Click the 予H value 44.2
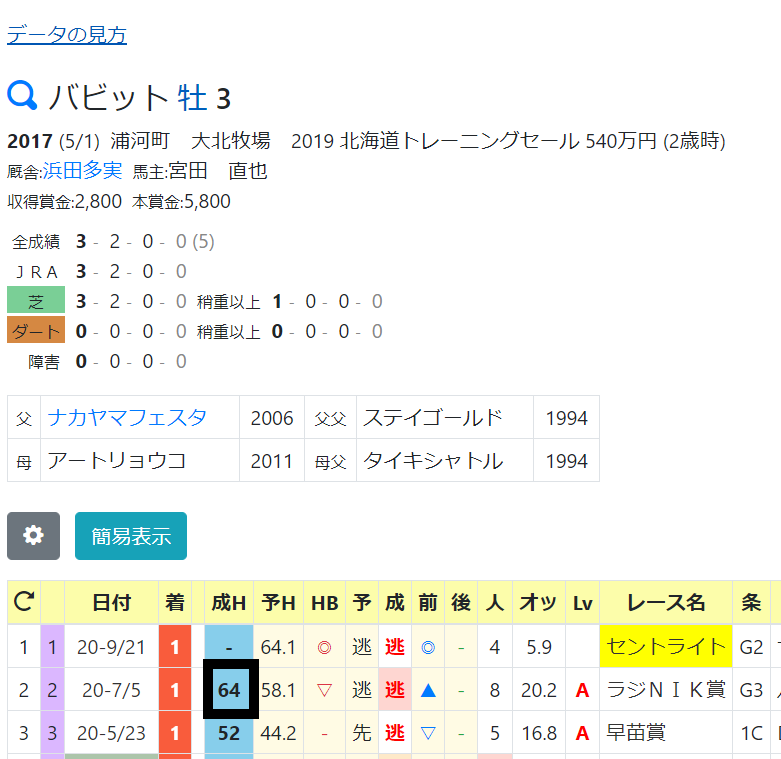This screenshot has height=759, width=781. pos(278,733)
